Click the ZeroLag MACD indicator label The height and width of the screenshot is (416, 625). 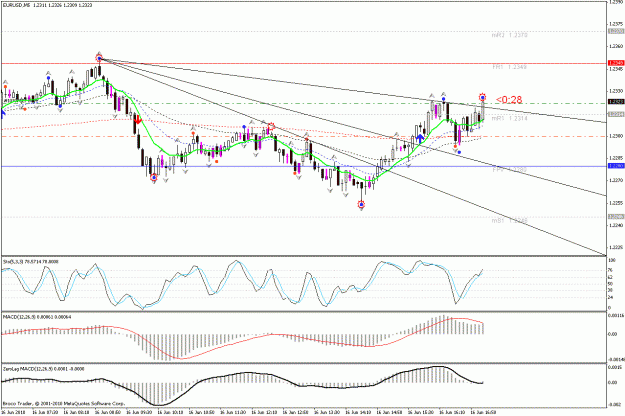tap(43, 369)
